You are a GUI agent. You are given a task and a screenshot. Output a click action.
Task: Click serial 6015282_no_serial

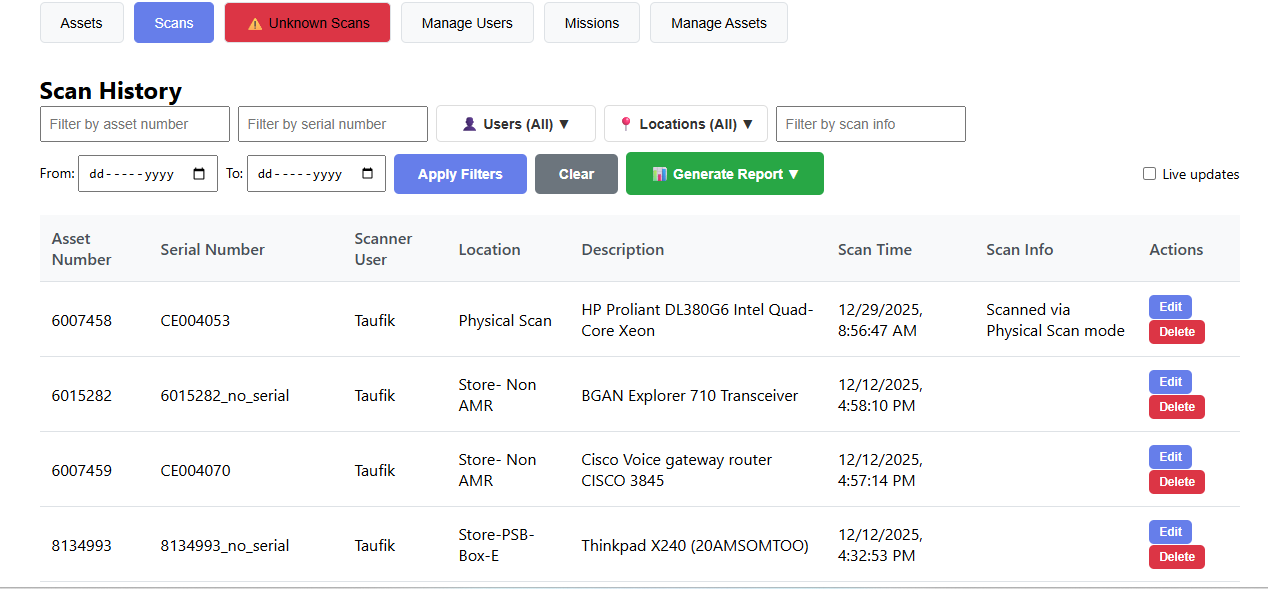(x=225, y=396)
